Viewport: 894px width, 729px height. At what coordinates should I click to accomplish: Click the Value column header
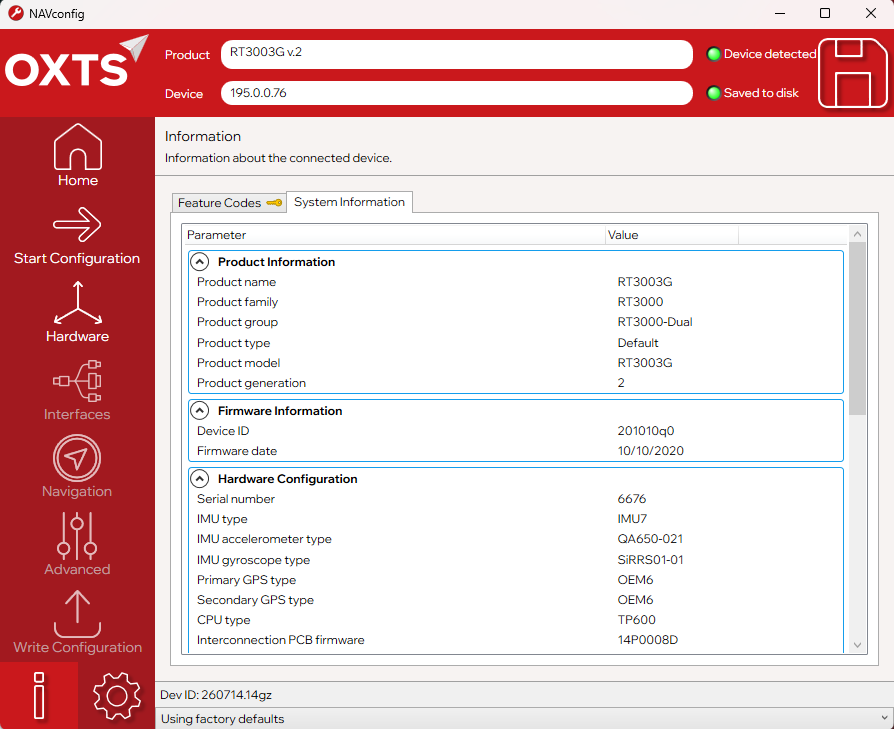(x=672, y=235)
